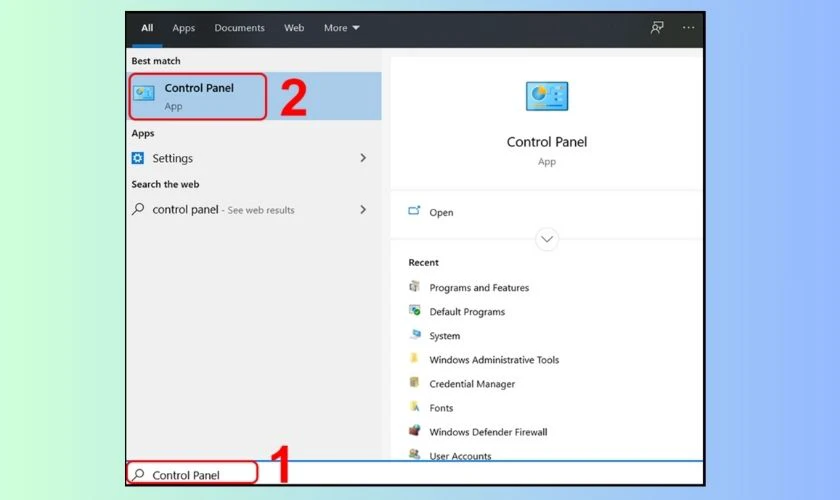840x500 pixels.
Task: Open Windows Administrative Tools recent item
Action: pos(494,360)
